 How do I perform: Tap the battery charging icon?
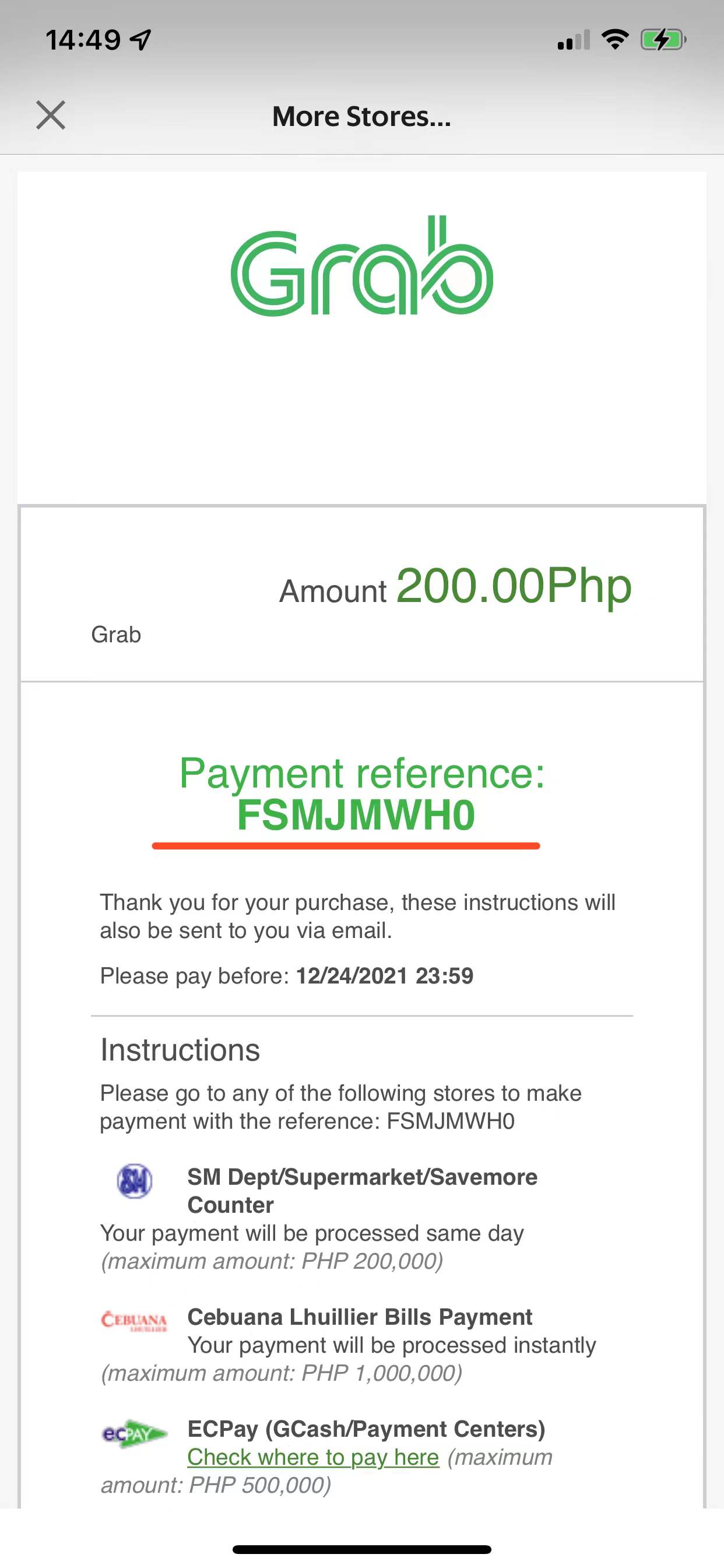pos(663,40)
